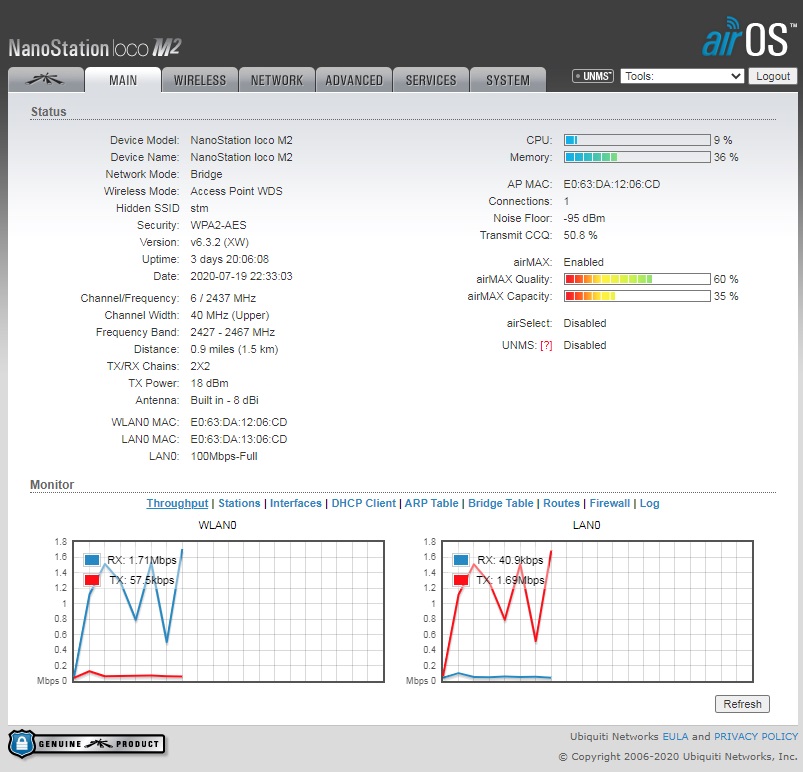Click the Memory usage bar
Screen dimensions: 803x772
(637, 157)
